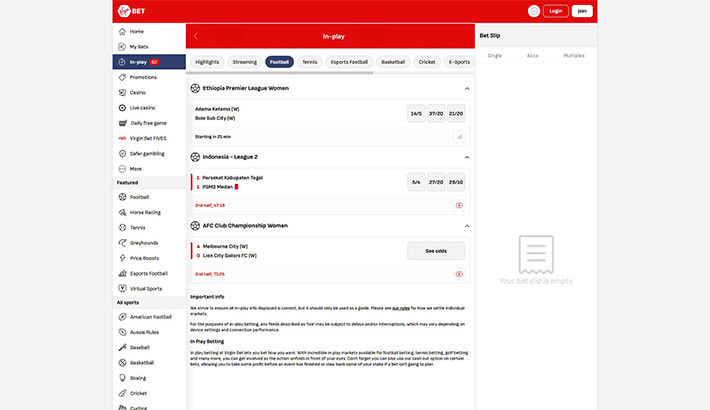Select the Football filter tab

(279, 62)
